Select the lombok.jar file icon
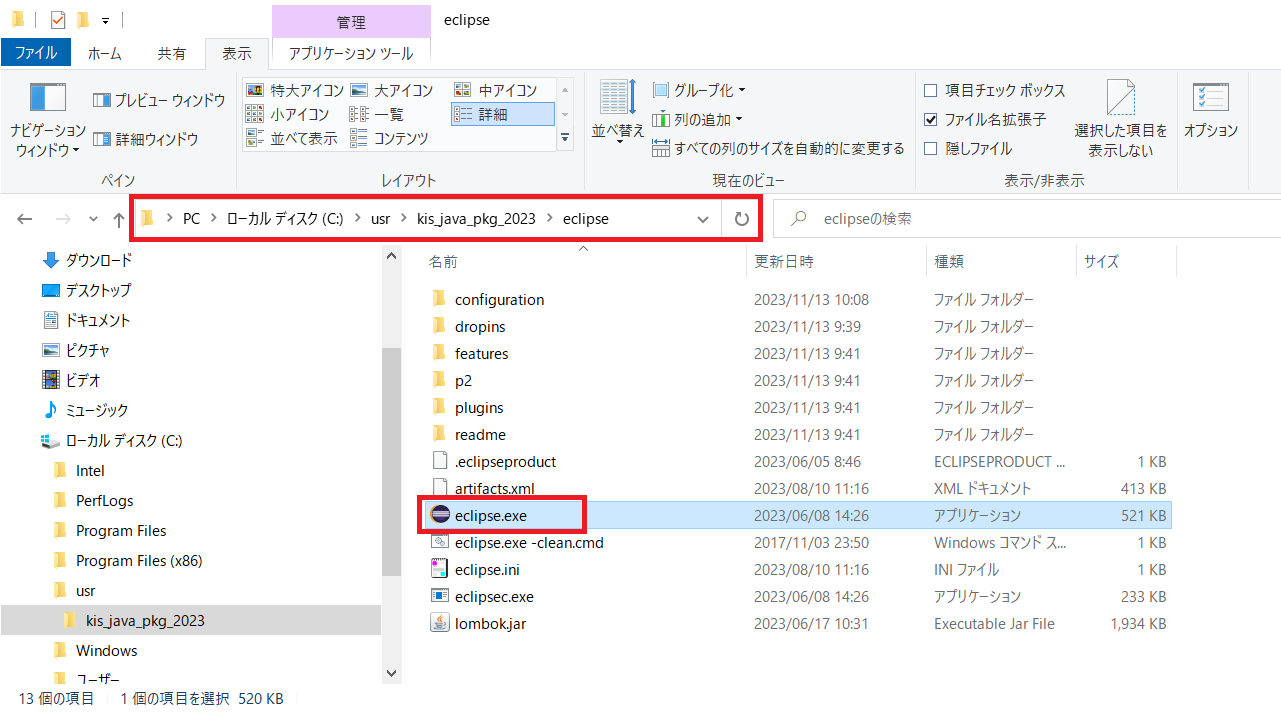 (x=440, y=624)
